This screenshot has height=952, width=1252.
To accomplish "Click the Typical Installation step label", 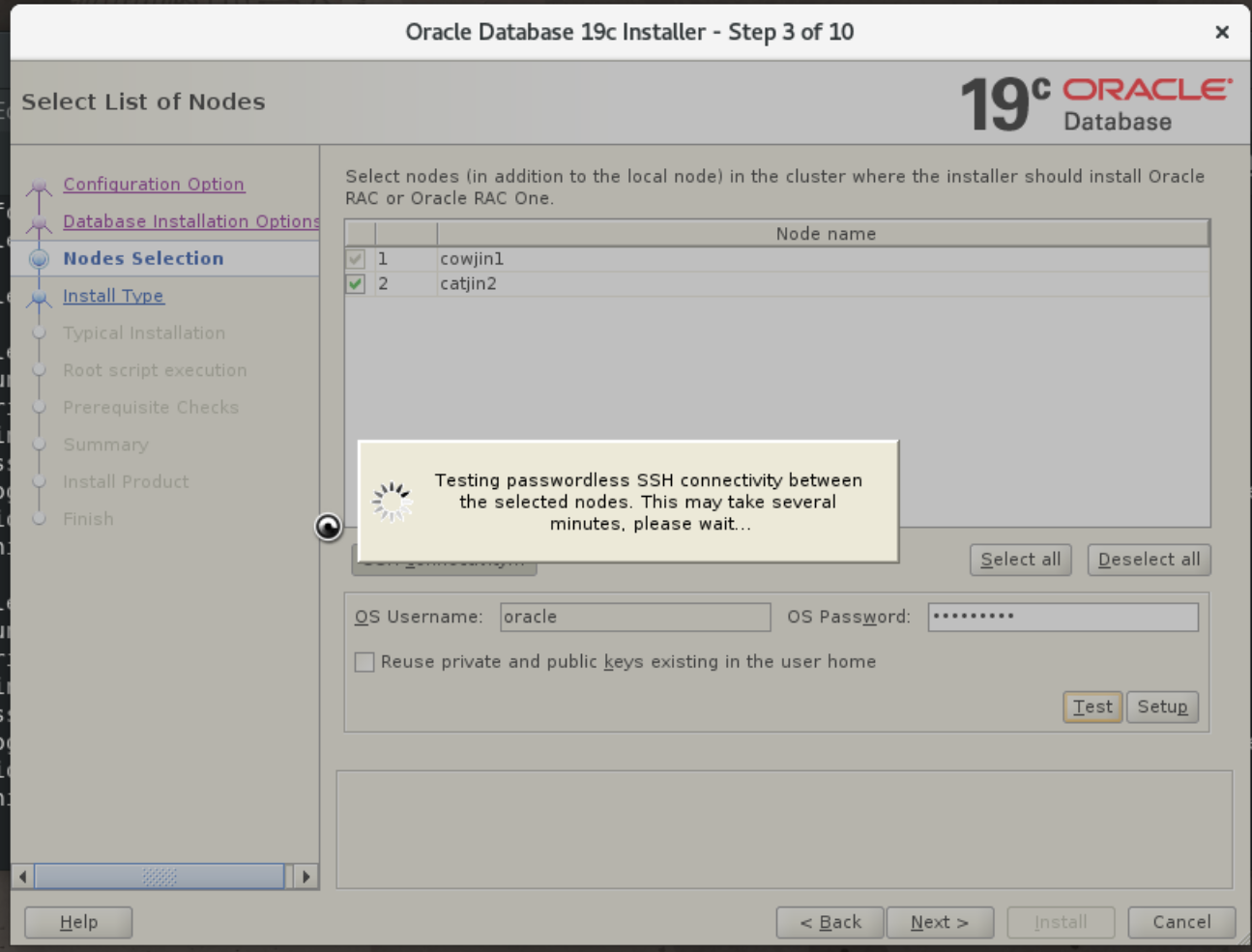I will (144, 332).
